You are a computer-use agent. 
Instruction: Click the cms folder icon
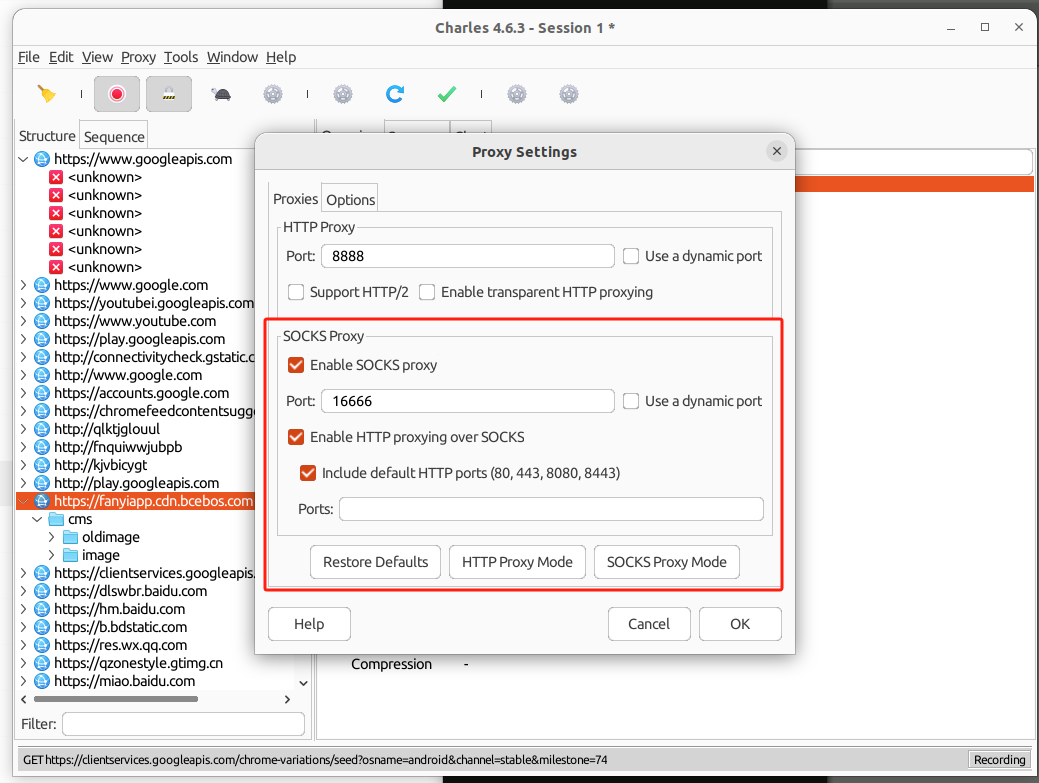(x=56, y=519)
